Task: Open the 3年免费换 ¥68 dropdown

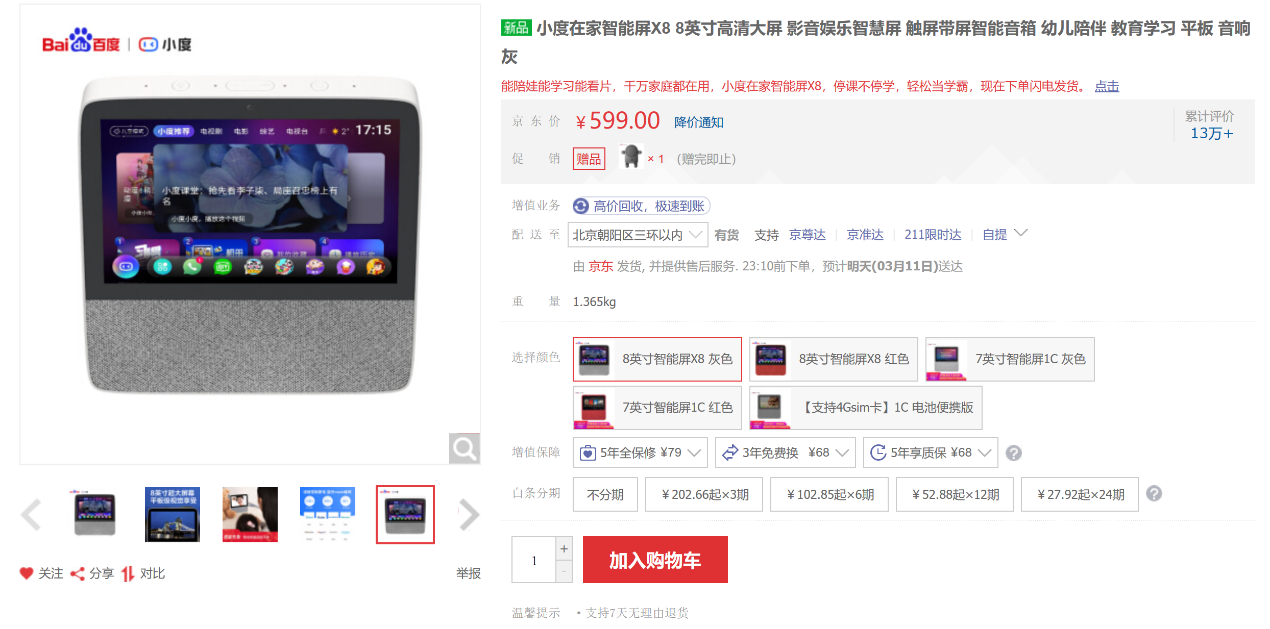Action: (786, 452)
